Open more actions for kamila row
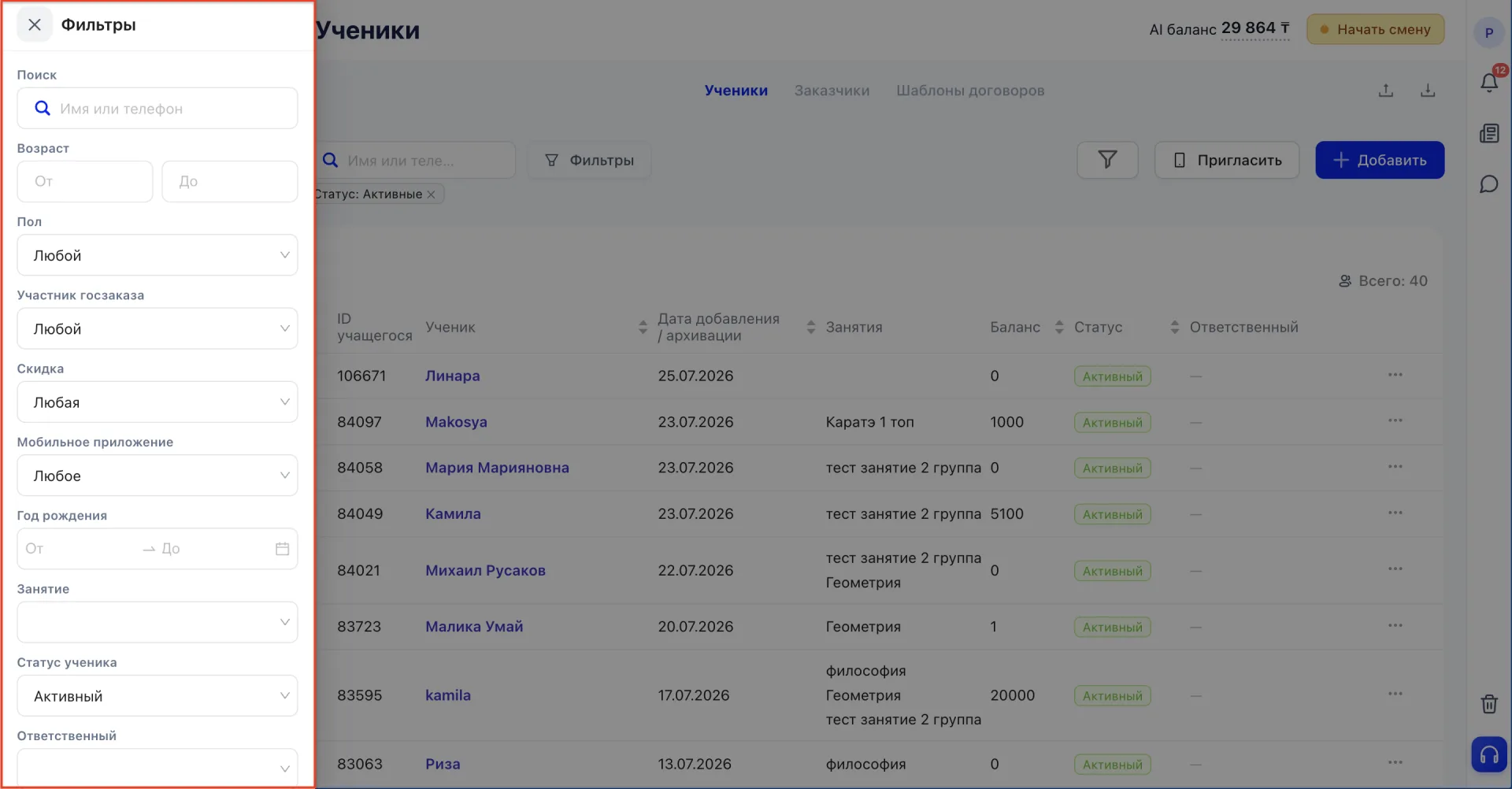Screen dimensions: 1512x789 pyautogui.click(x=1395, y=694)
